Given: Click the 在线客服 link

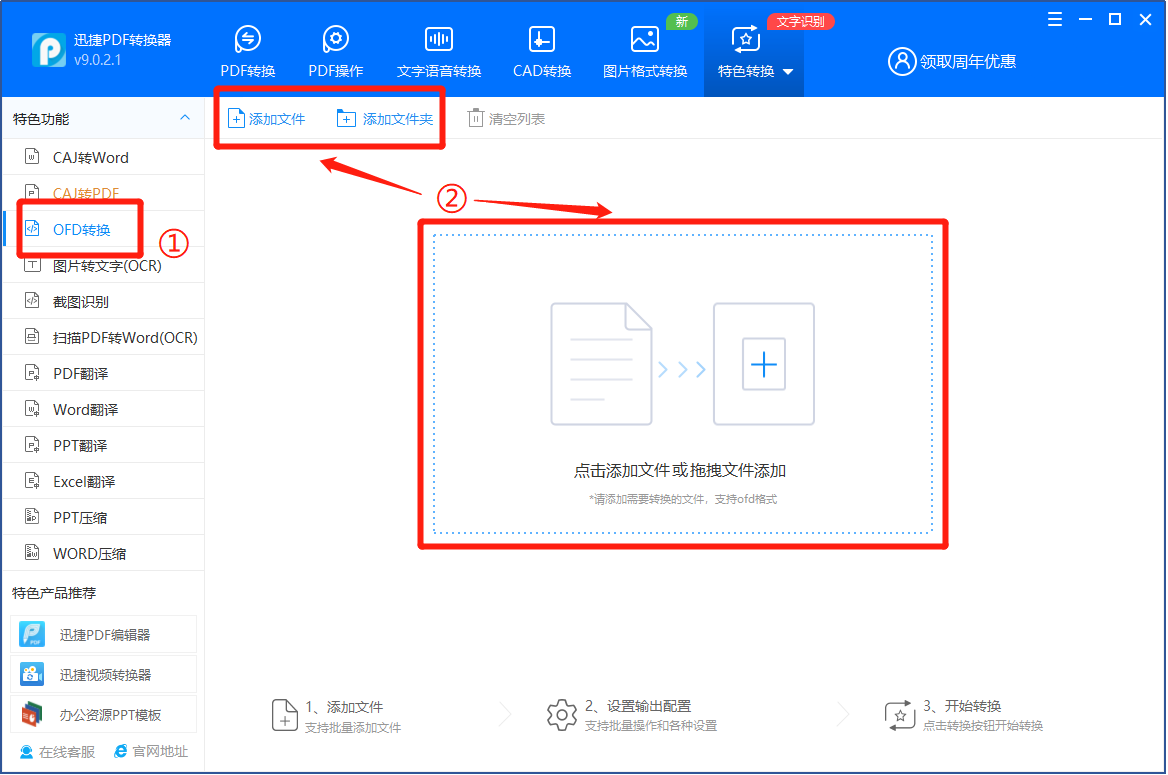Looking at the screenshot, I should coord(58,752).
